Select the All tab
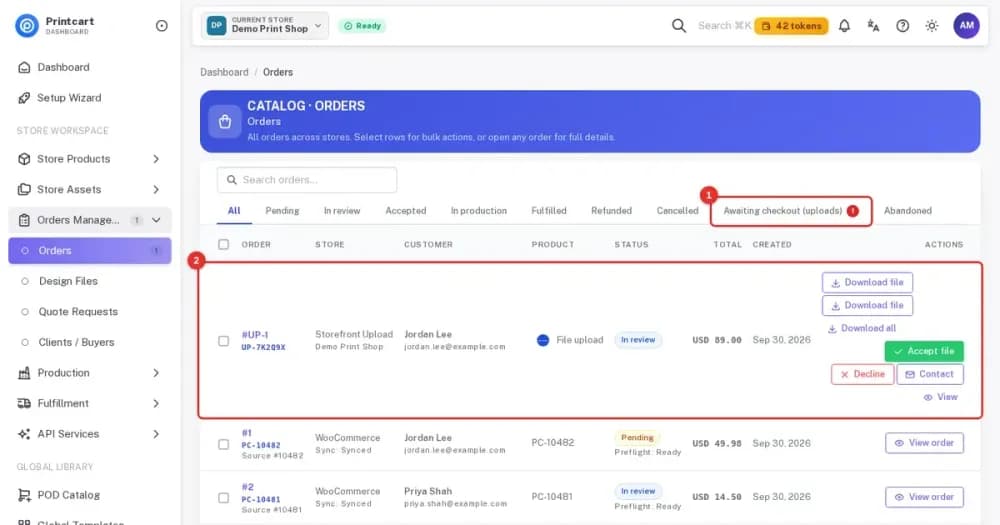This screenshot has width=1000, height=525. [x=234, y=211]
